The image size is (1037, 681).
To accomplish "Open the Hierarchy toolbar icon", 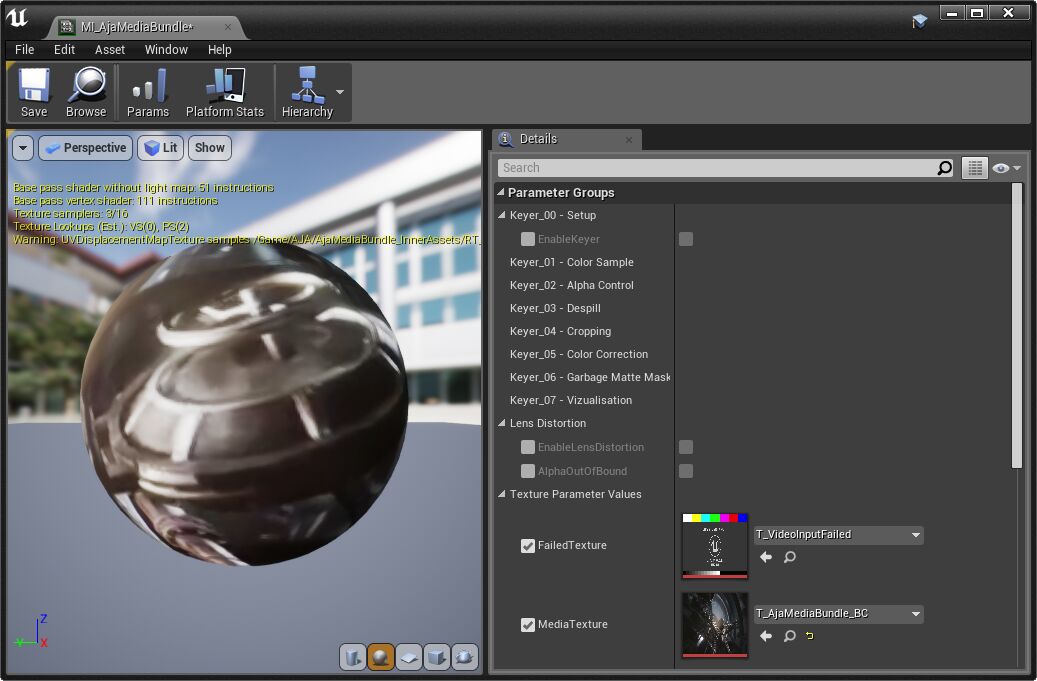I will 306,92.
